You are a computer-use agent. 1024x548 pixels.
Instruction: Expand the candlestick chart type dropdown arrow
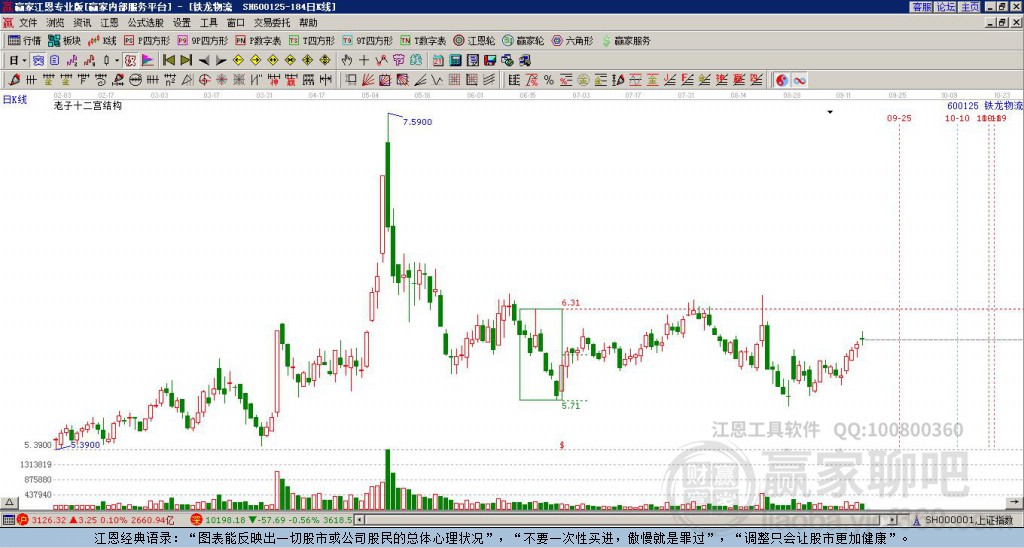pos(117,61)
